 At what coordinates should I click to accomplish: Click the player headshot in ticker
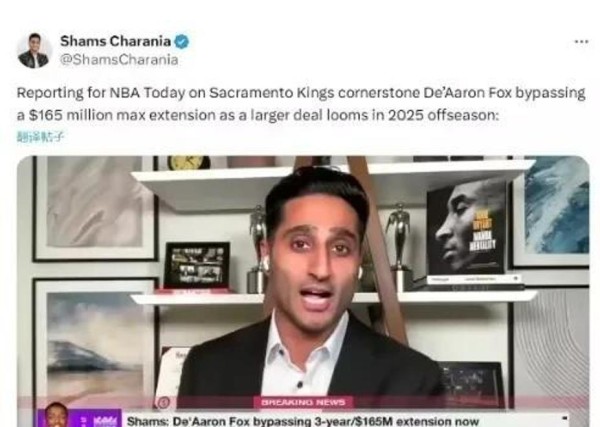tap(56, 415)
